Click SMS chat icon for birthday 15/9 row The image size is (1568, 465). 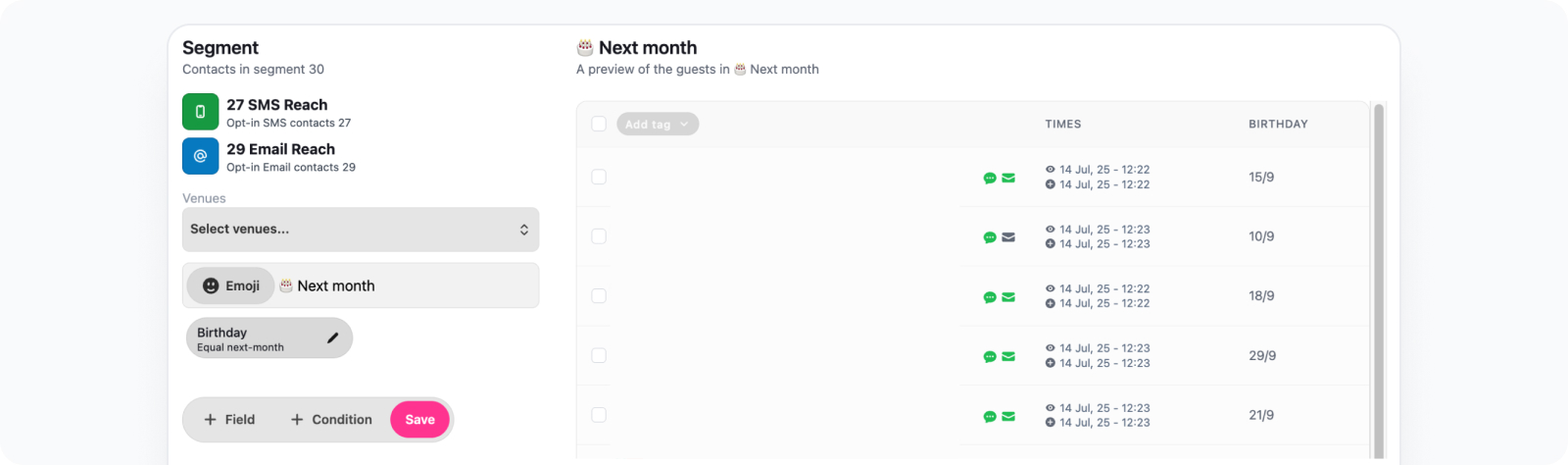[x=990, y=178]
